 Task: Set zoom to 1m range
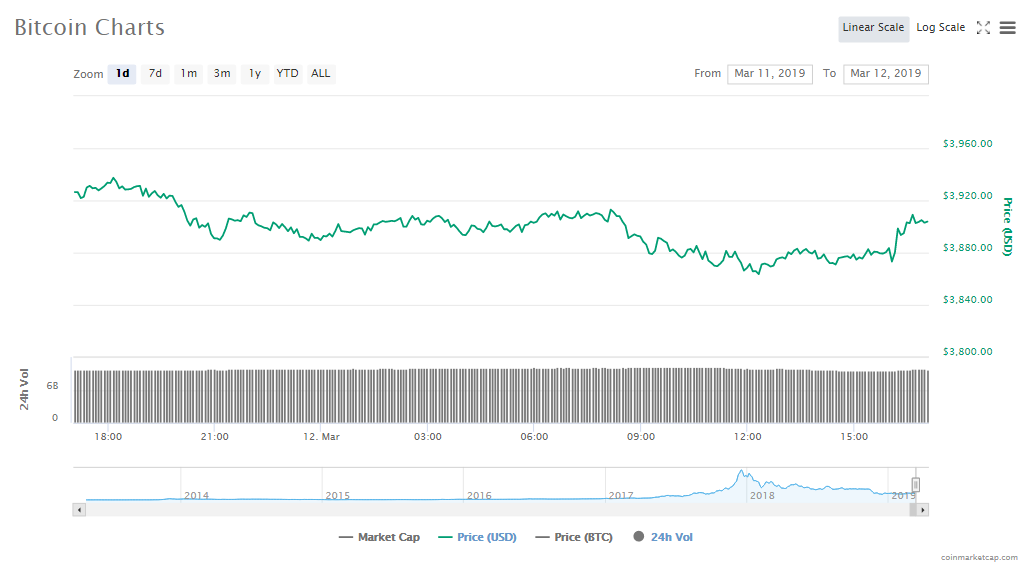pos(188,74)
